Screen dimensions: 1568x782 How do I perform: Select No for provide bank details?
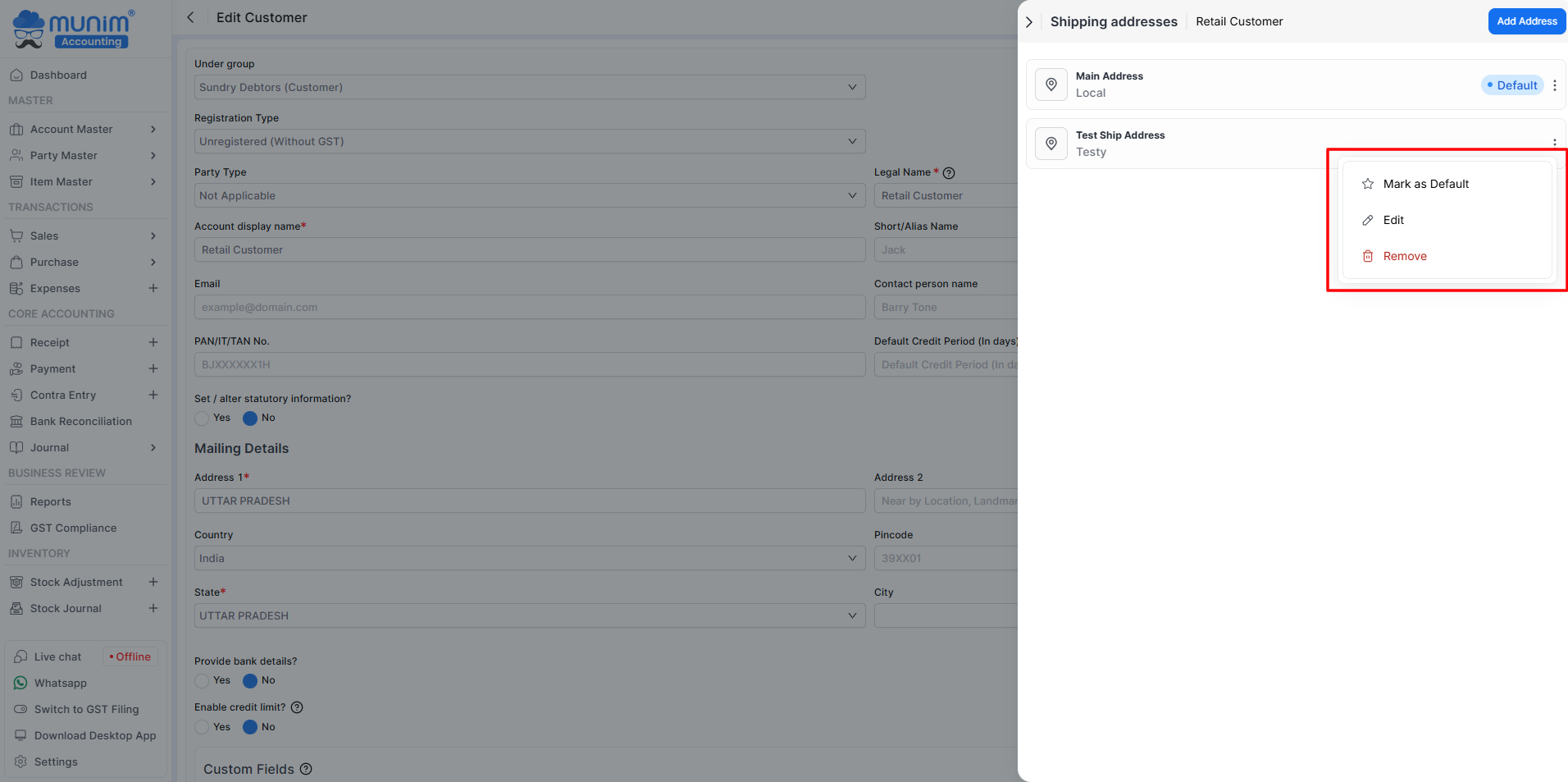click(251, 681)
